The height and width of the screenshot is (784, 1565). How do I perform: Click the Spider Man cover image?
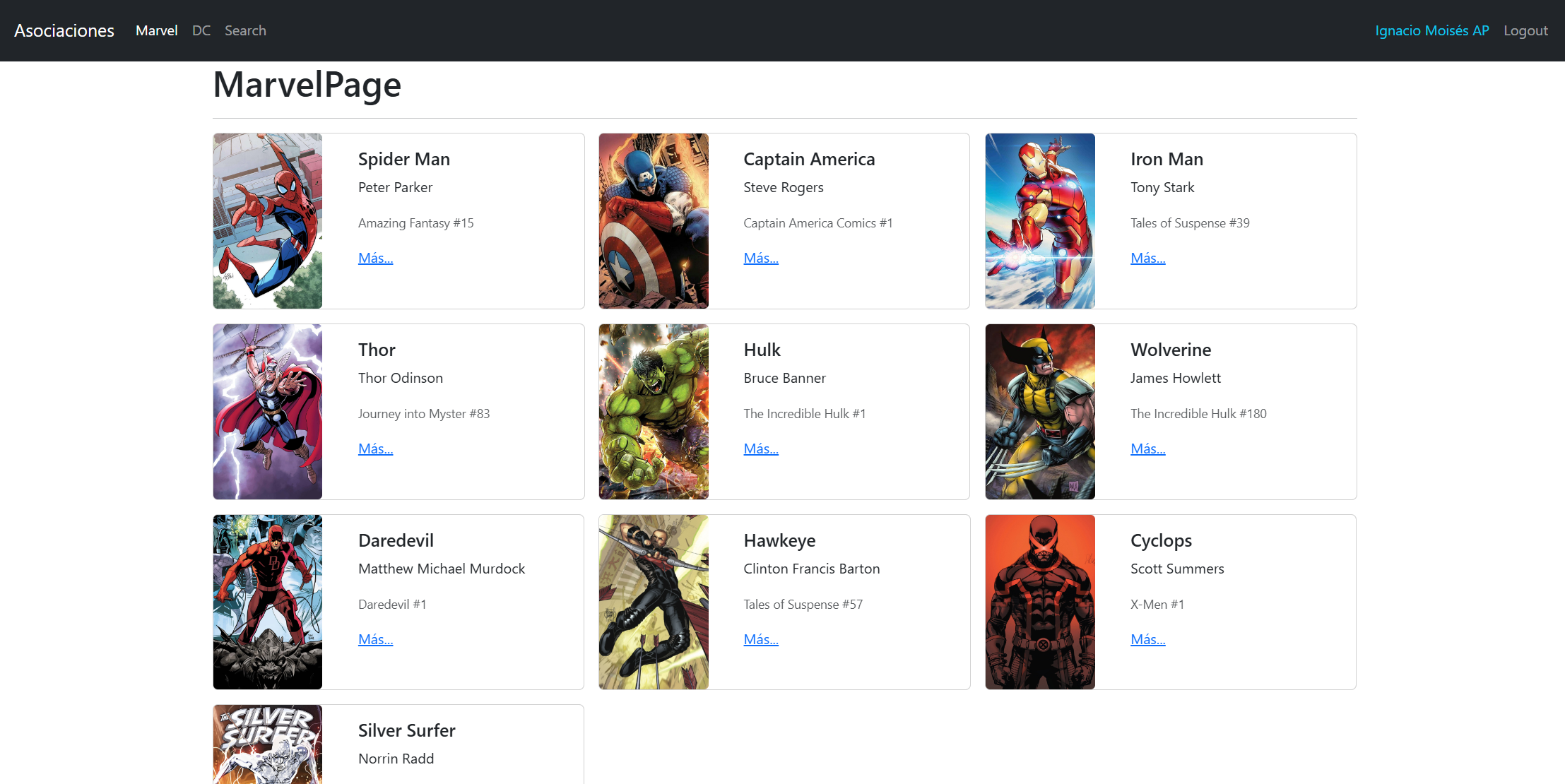[x=268, y=221]
